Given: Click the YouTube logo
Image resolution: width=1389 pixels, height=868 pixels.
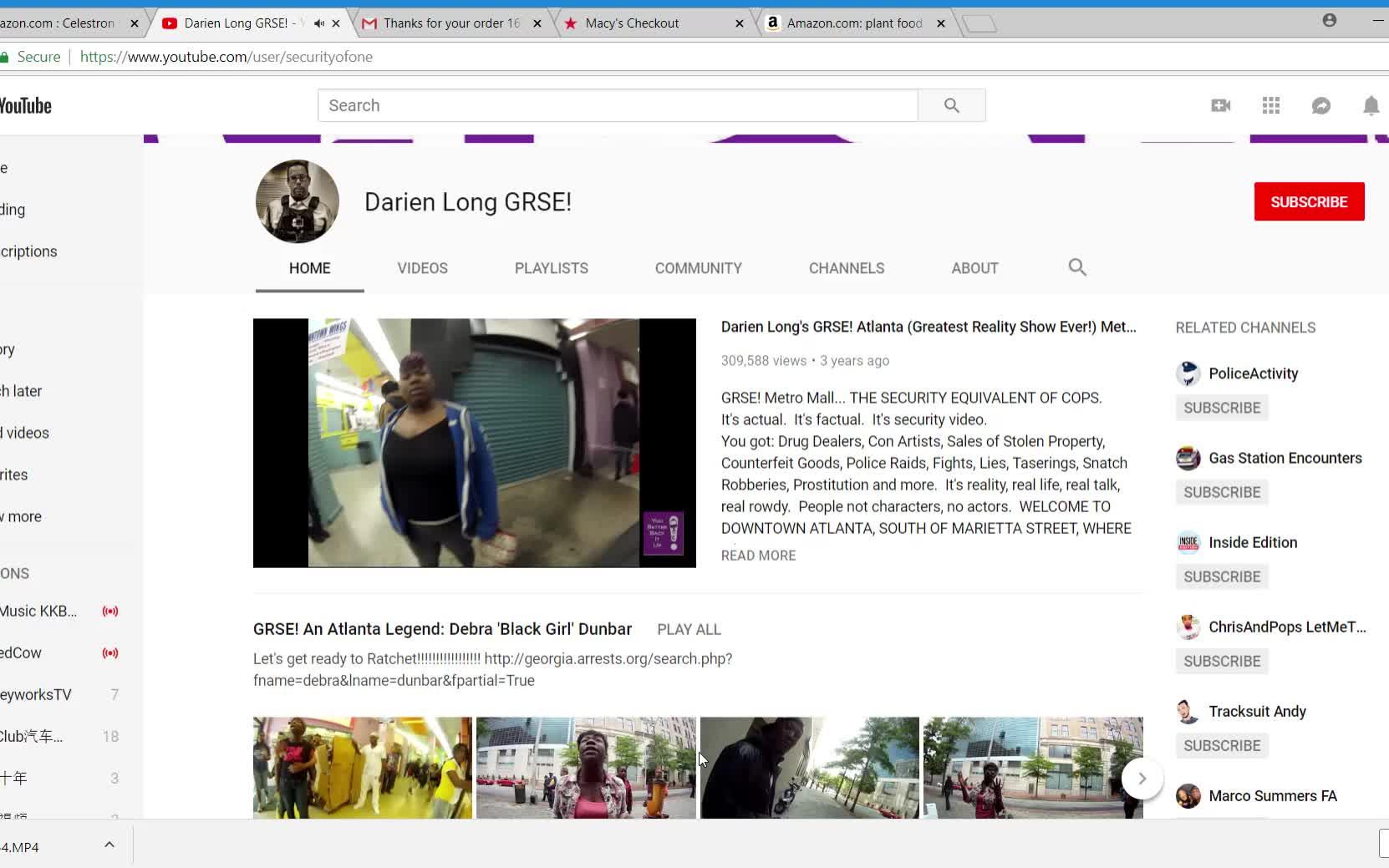Looking at the screenshot, I should (25, 105).
